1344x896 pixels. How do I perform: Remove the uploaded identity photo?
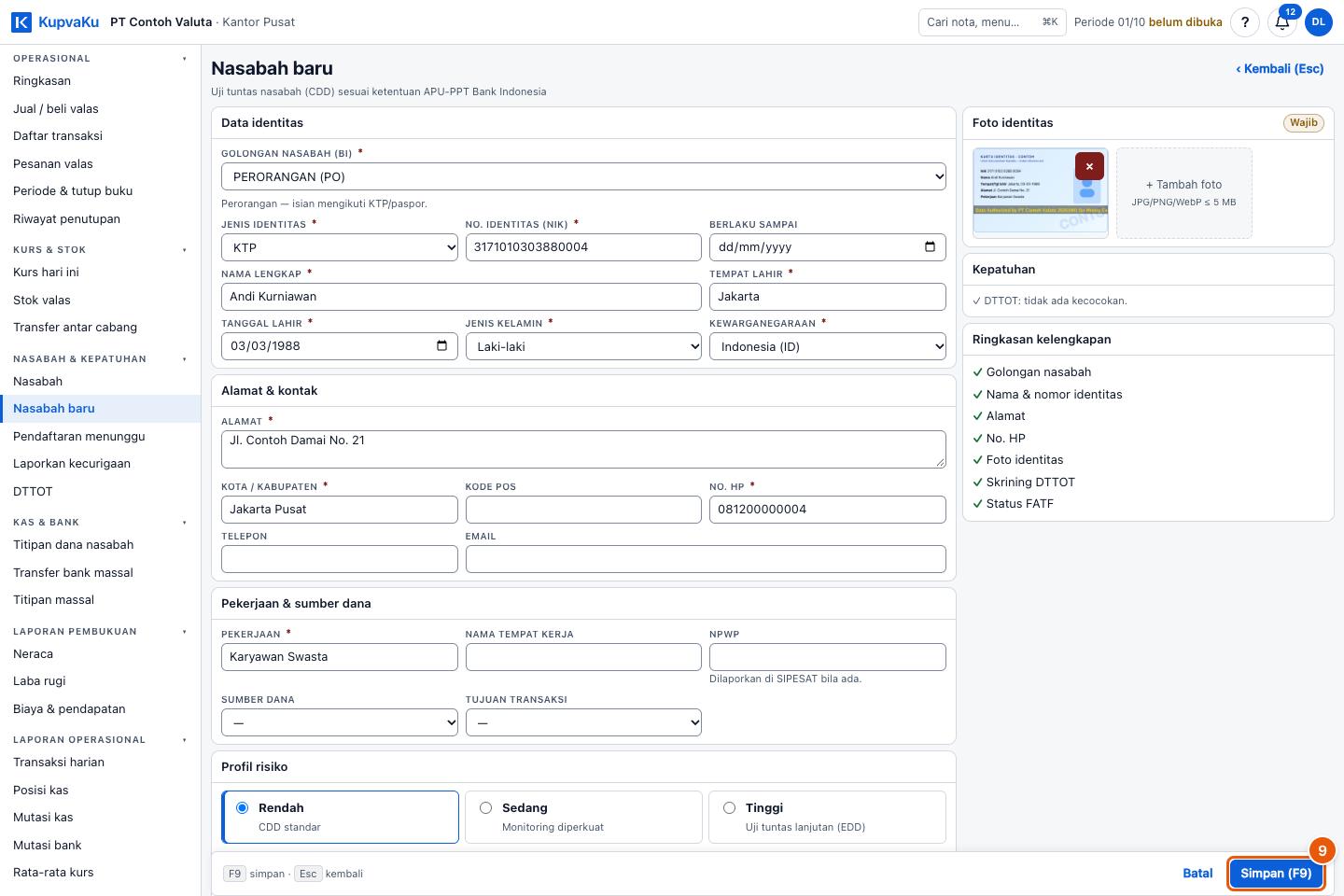[x=1089, y=166]
